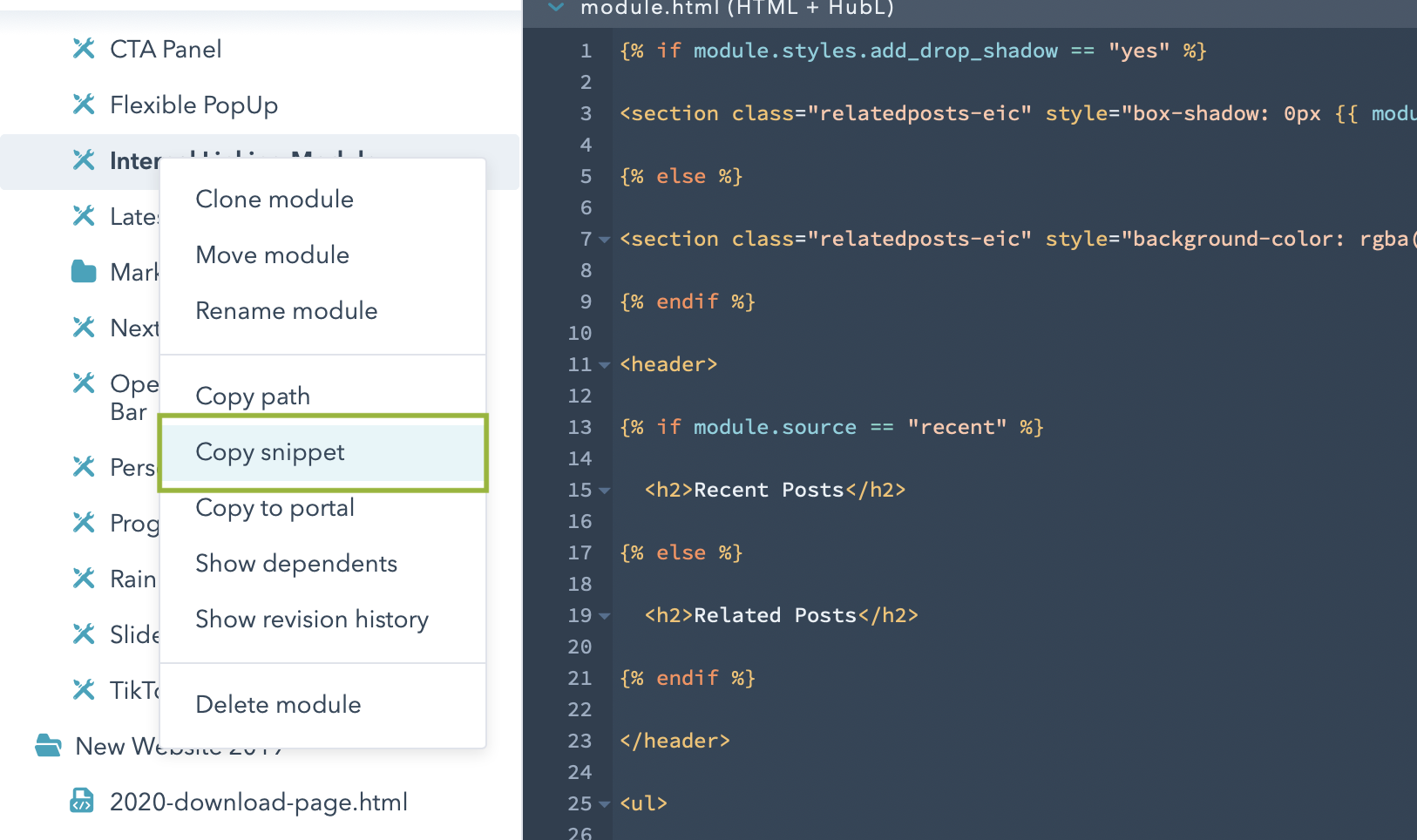Viewport: 1417px width, 840px height.
Task: Click line number 22 in gutter
Action: click(x=580, y=710)
